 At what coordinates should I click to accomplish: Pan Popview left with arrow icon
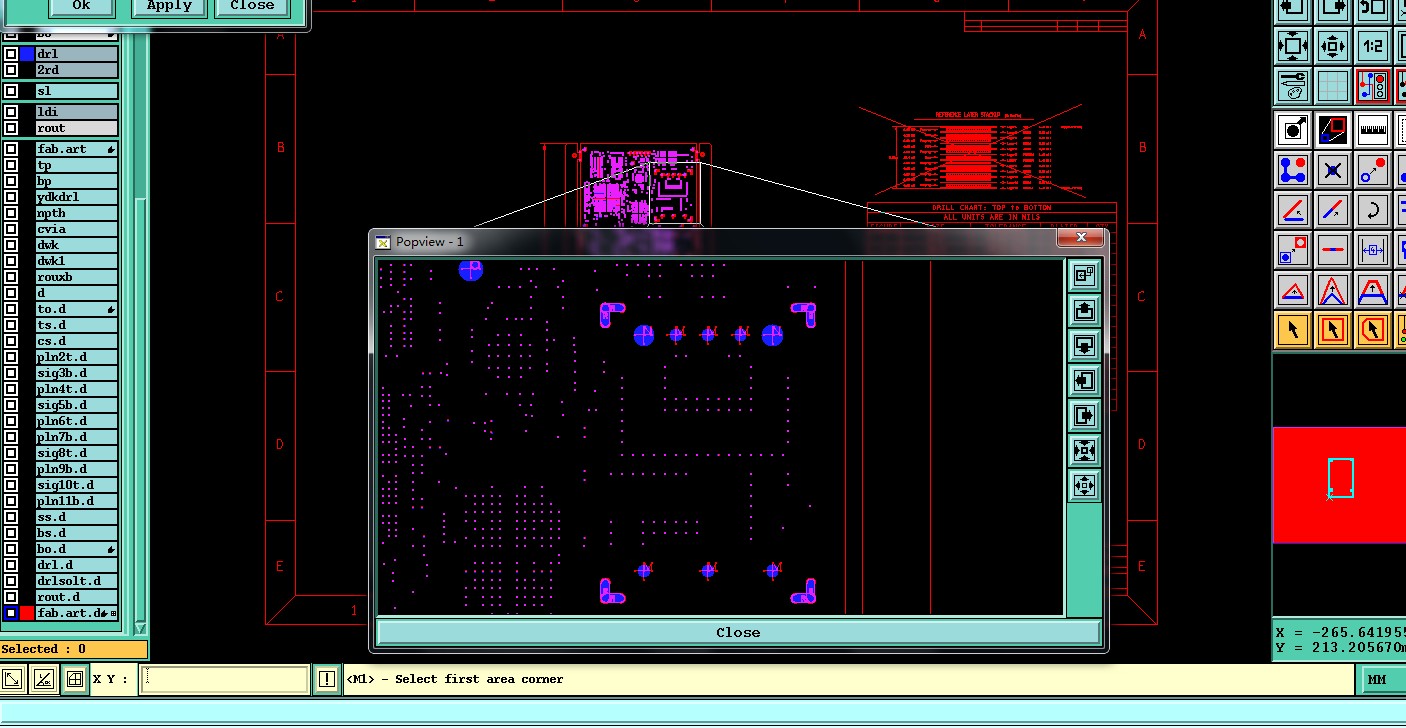pyautogui.click(x=1084, y=381)
